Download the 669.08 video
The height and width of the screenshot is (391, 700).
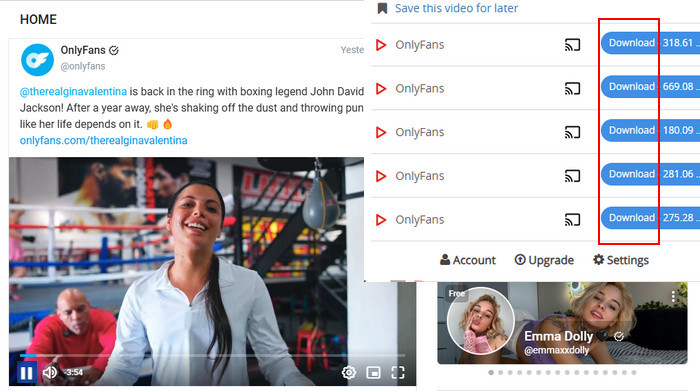pyautogui.click(x=650, y=87)
